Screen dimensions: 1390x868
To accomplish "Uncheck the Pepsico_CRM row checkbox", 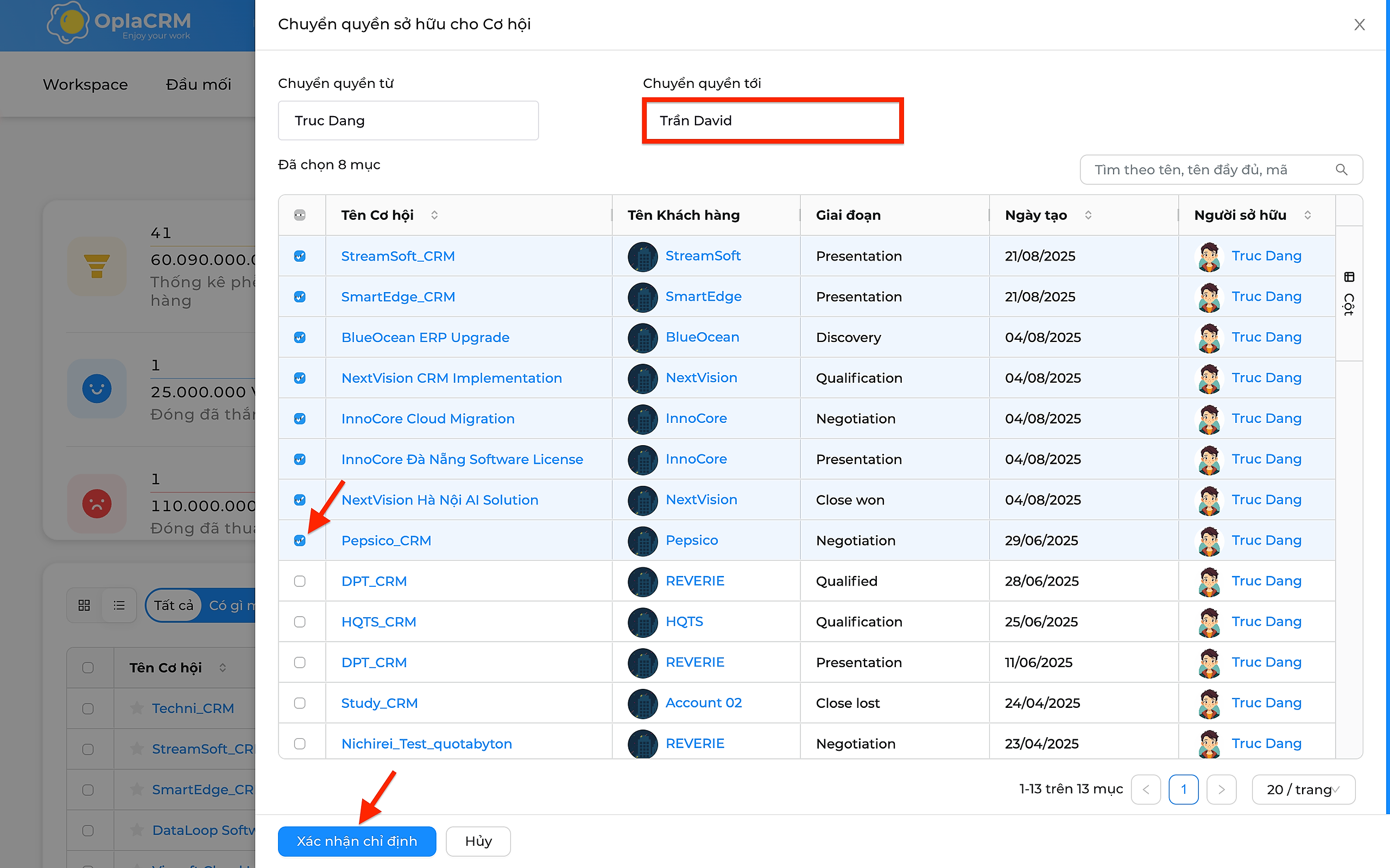I will point(300,541).
